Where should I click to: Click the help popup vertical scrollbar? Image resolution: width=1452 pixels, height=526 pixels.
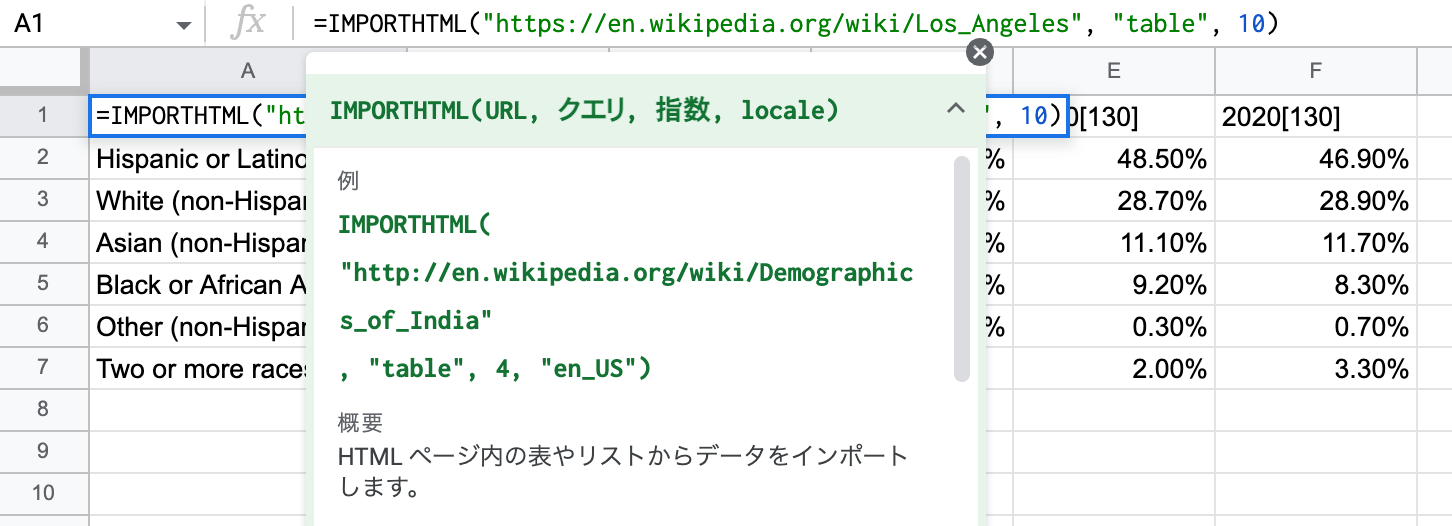click(961, 268)
